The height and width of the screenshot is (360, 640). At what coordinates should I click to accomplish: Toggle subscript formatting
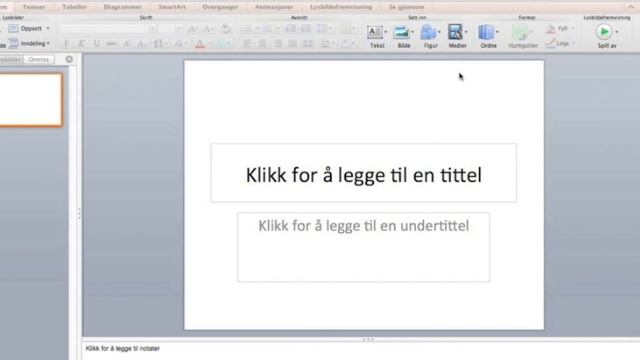(x=141, y=43)
